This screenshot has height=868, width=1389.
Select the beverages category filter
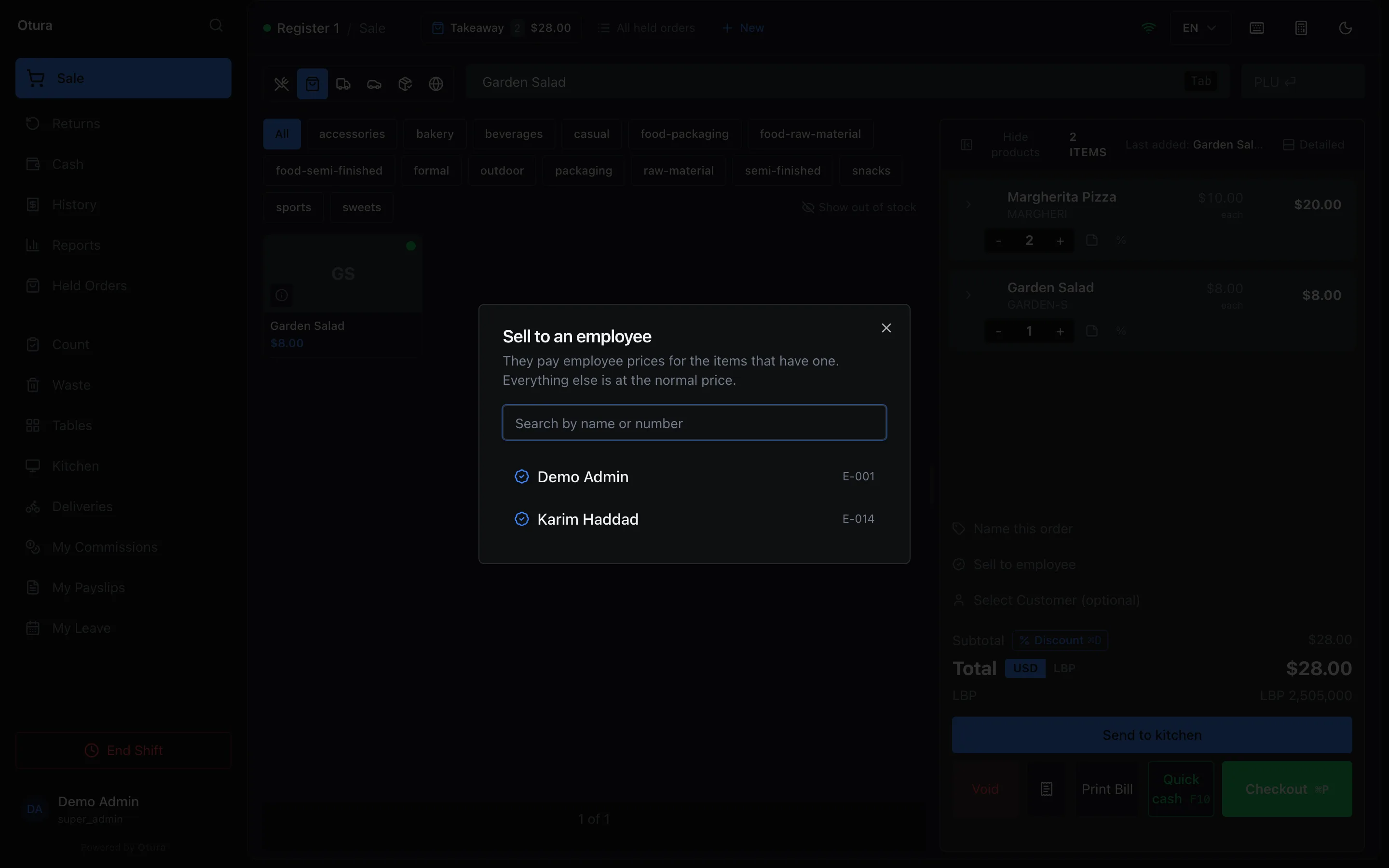pyautogui.click(x=513, y=134)
